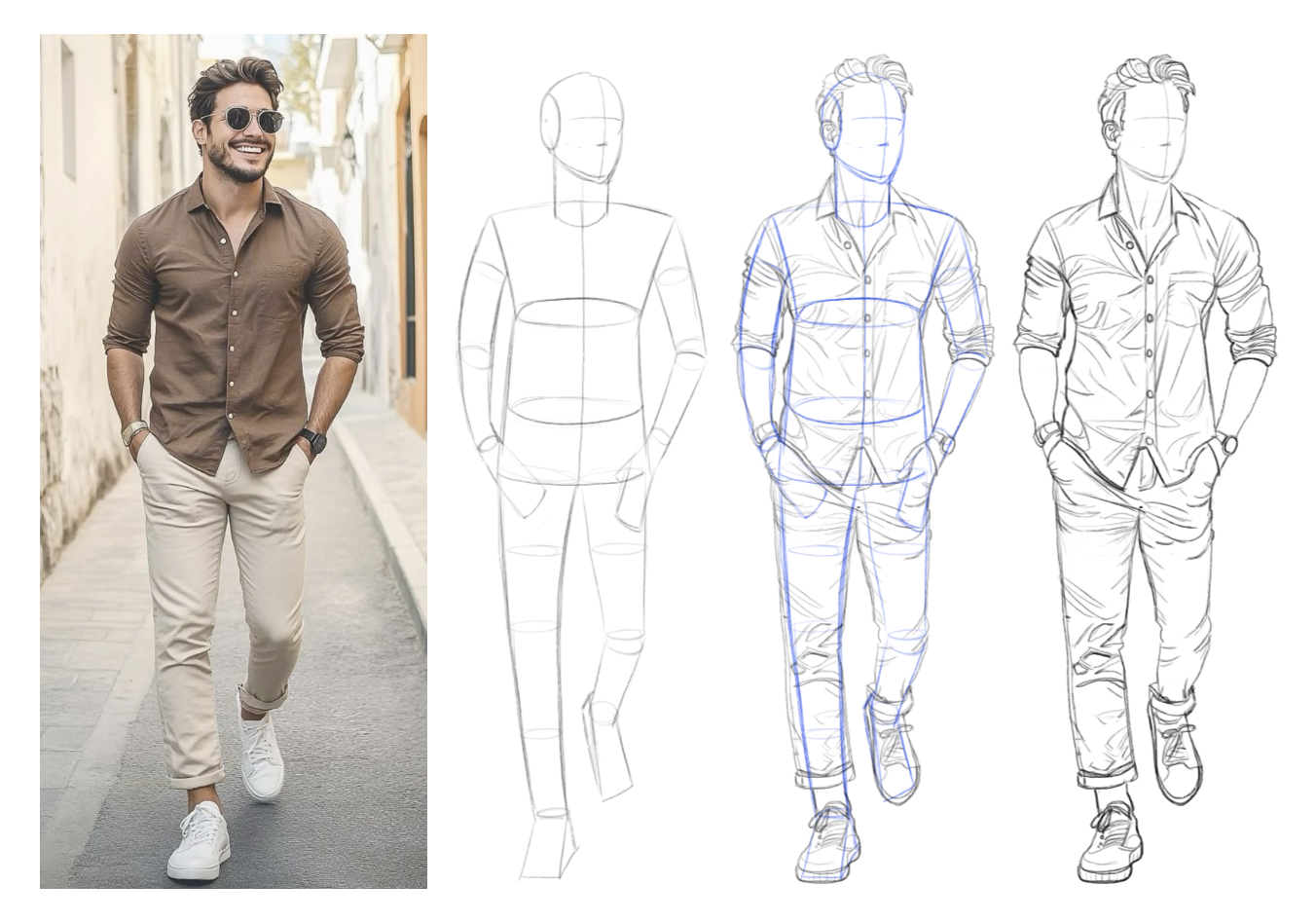
Task: Click the black wristwatch in the reference photo
Action: click(x=313, y=440)
